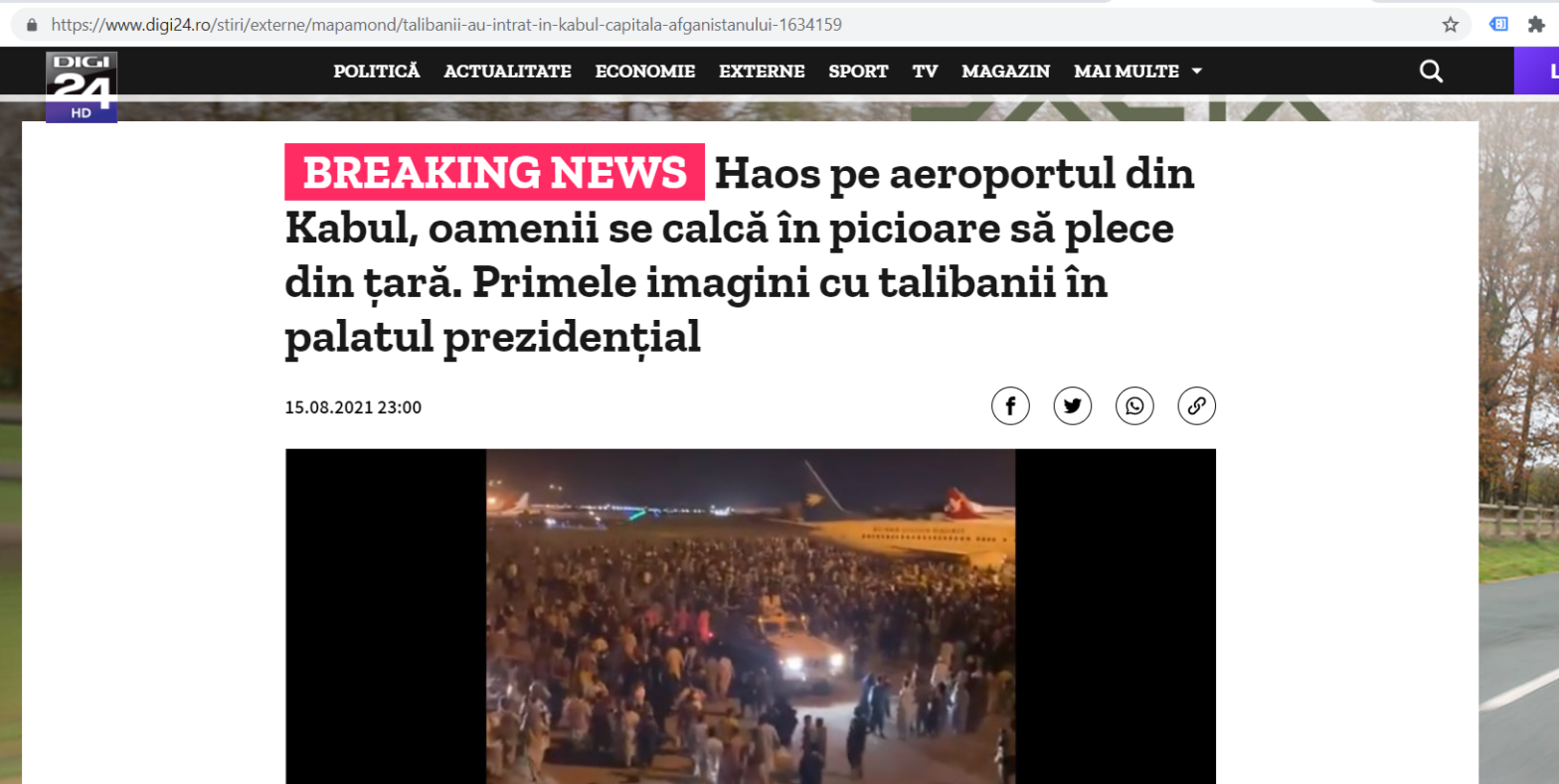Play the Kabul airport crowd video
This screenshot has width=1559, height=784.
click(x=751, y=616)
